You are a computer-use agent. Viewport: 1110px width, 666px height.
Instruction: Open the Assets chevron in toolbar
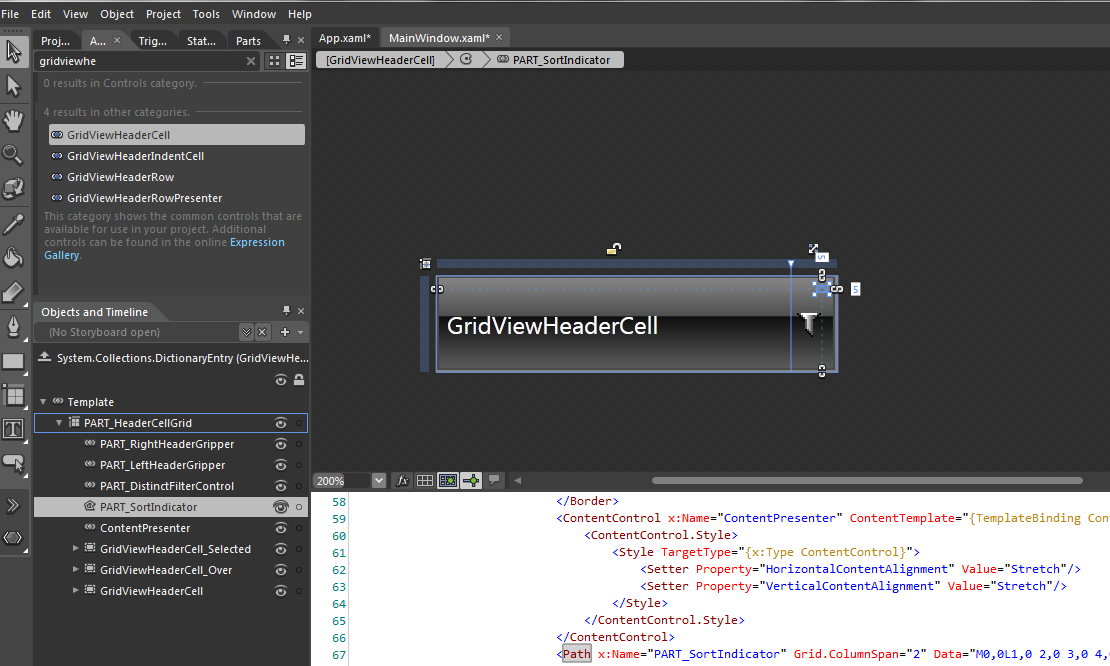[x=13, y=505]
